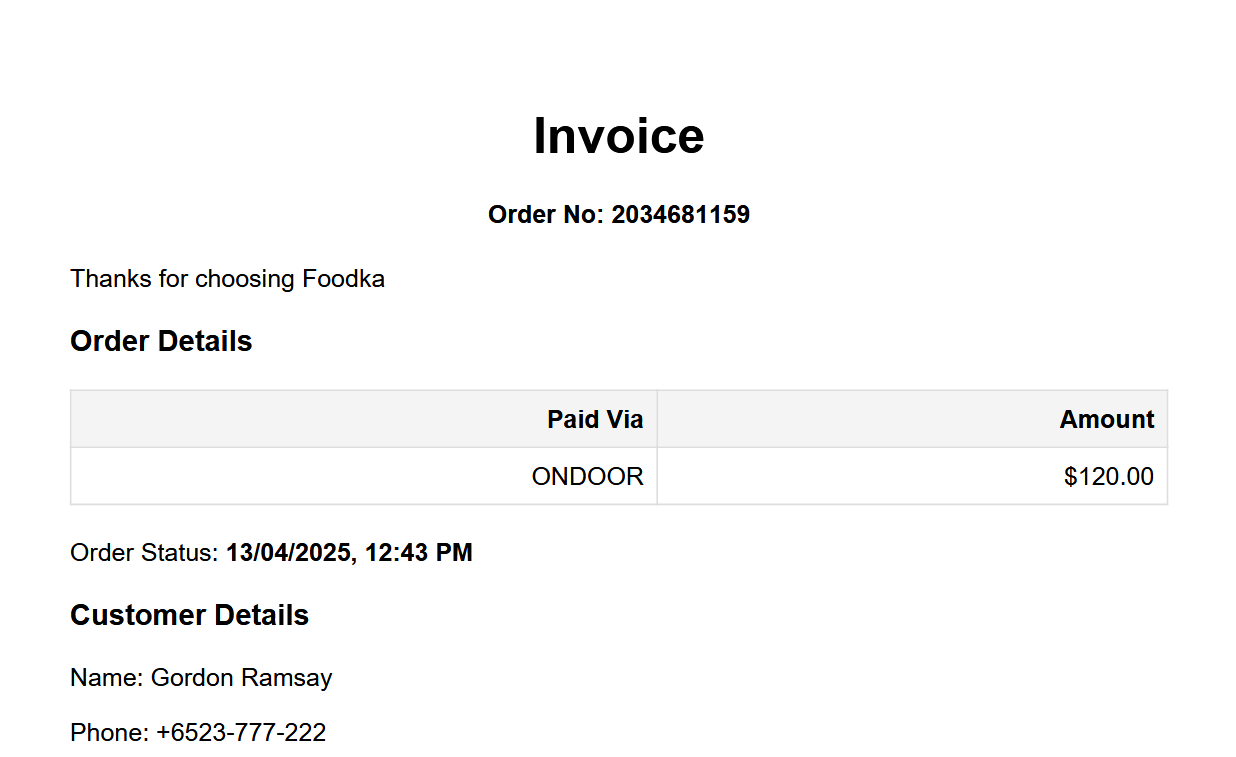Click the Invoice title heading

(x=618, y=136)
